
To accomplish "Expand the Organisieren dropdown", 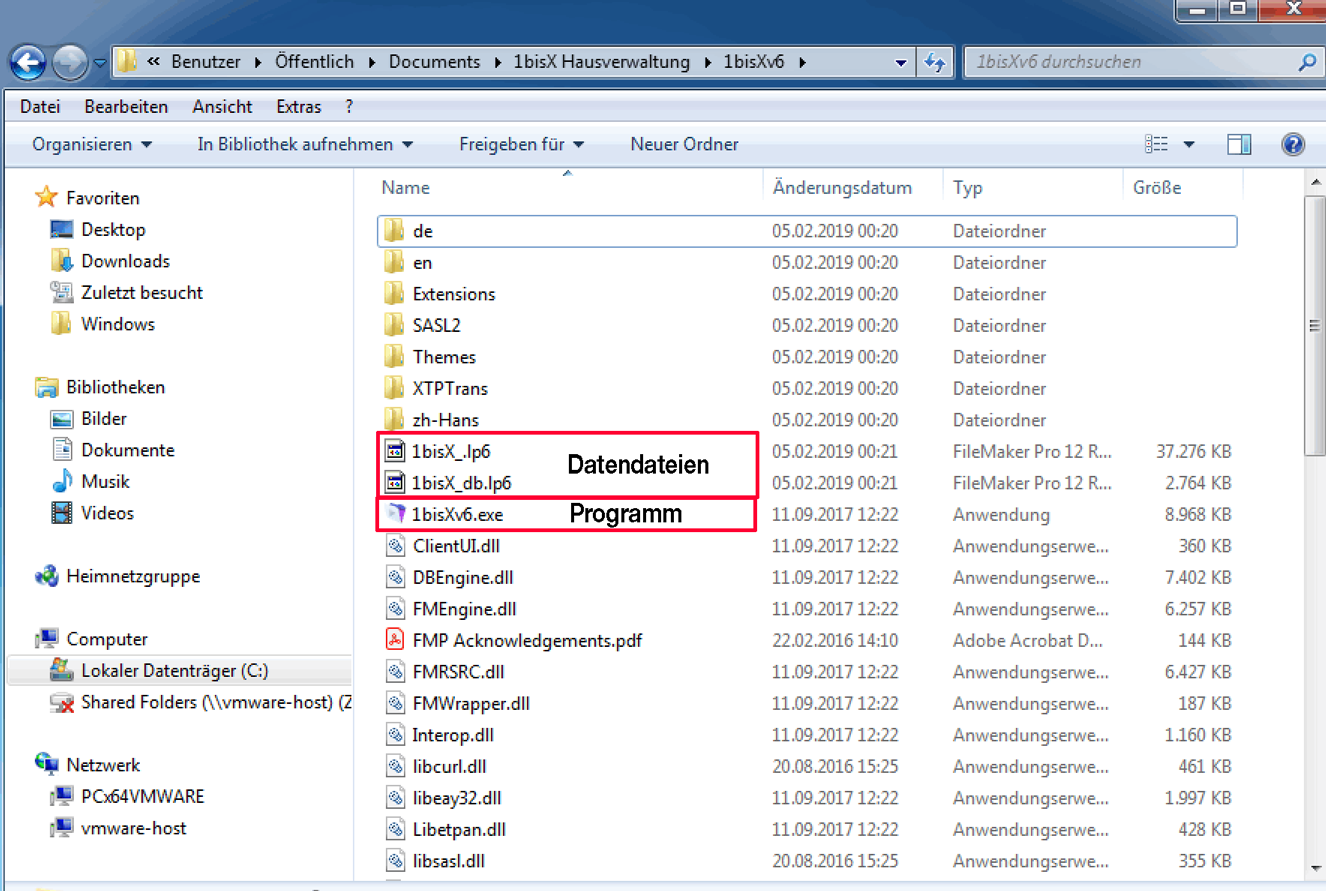I will click(x=92, y=145).
